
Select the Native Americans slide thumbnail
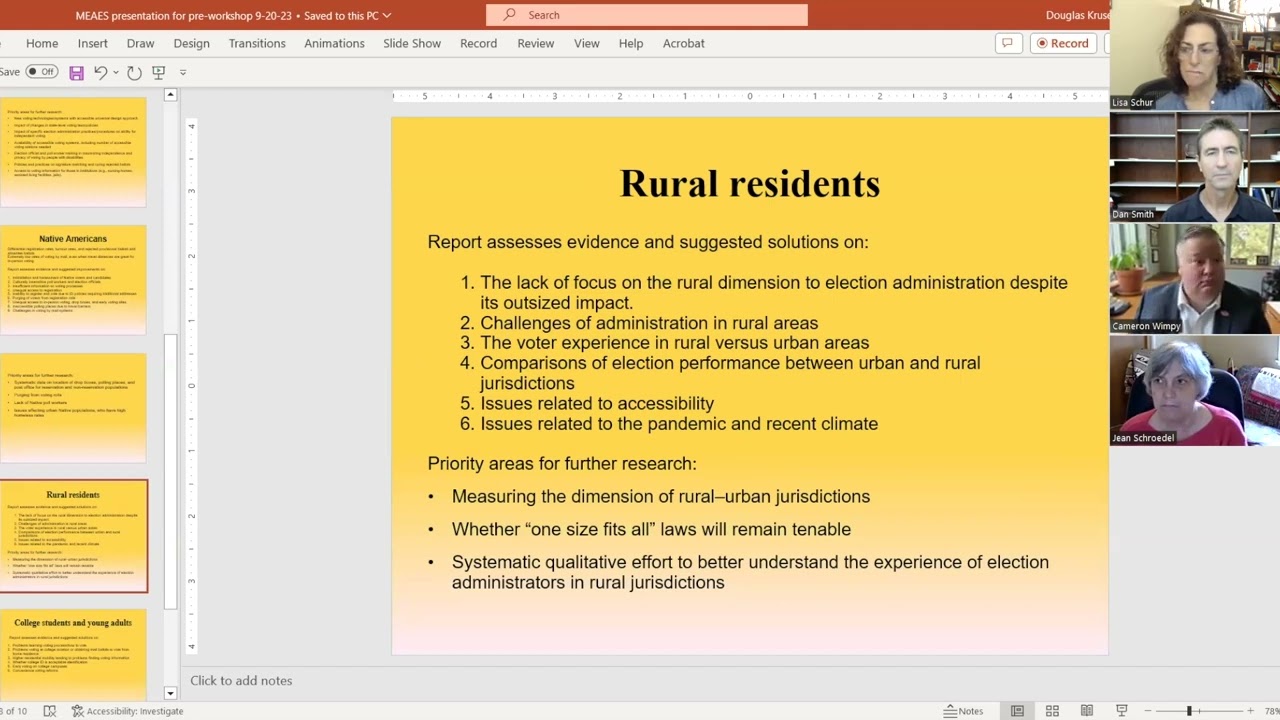73,280
